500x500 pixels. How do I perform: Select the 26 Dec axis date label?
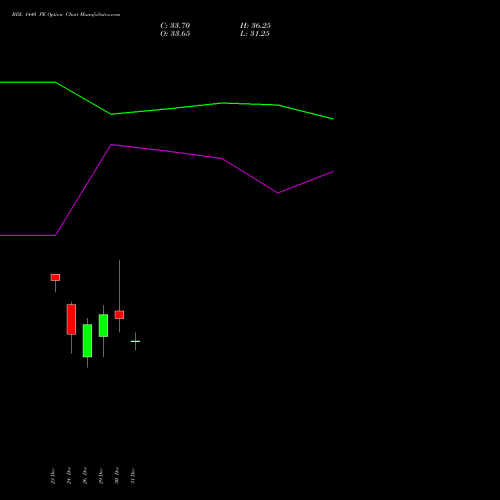click(85, 476)
